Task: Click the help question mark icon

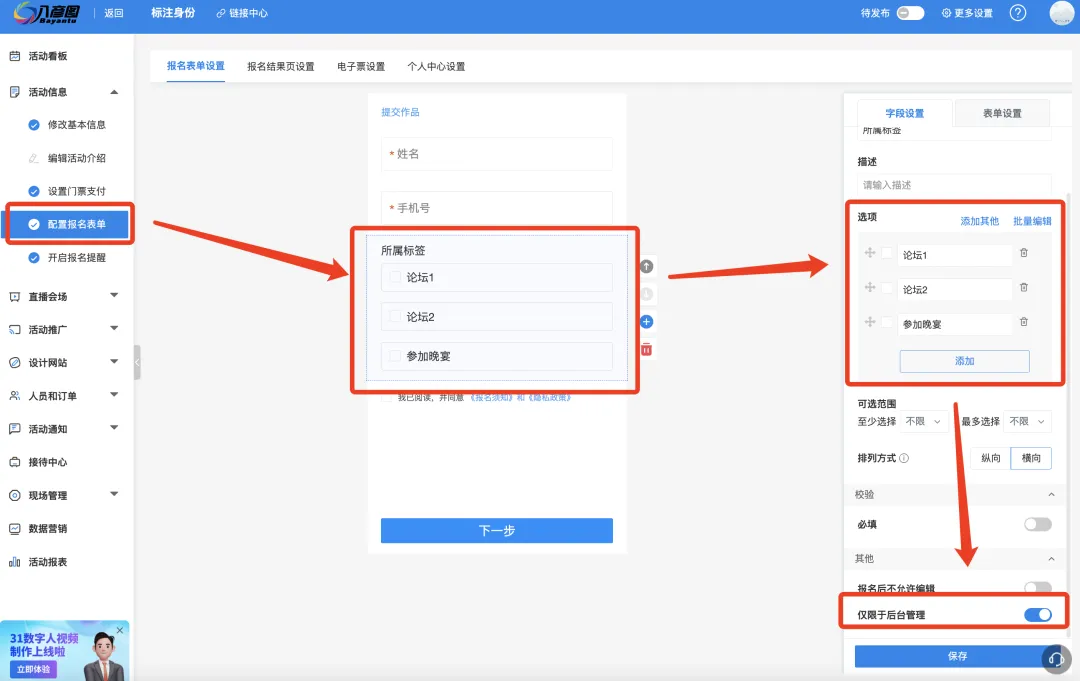Action: pos(1017,13)
